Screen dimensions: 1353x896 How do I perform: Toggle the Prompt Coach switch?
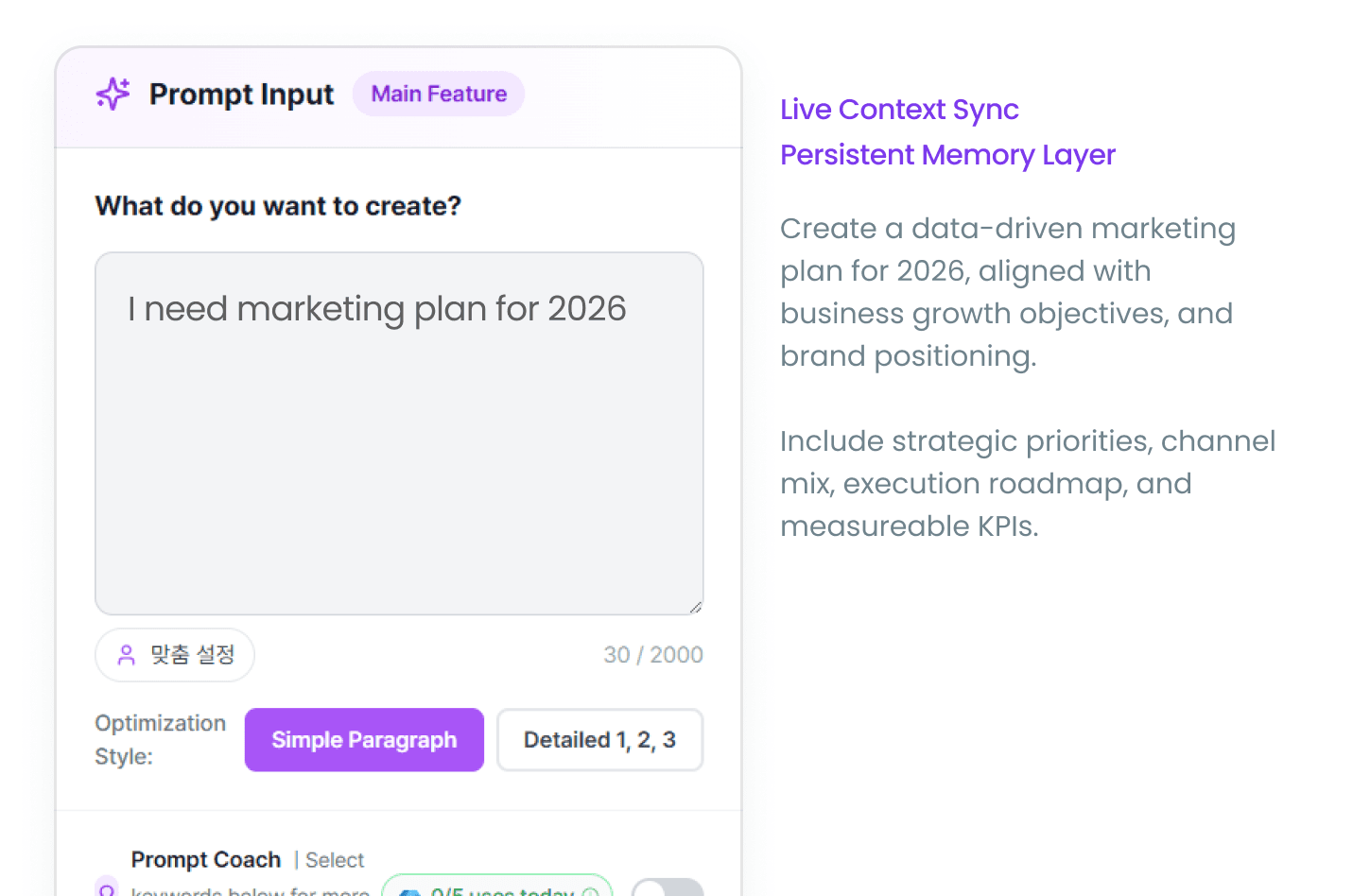click(x=668, y=889)
